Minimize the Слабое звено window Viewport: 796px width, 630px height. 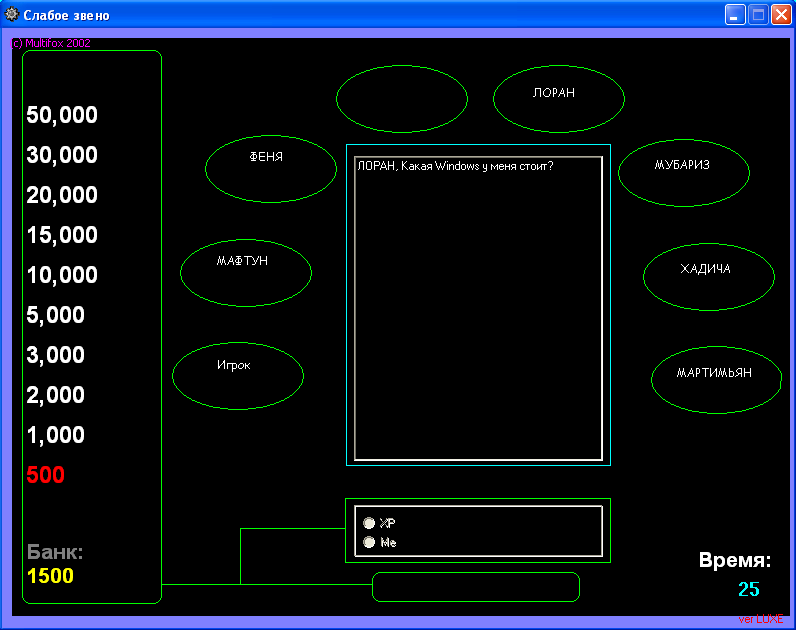[x=734, y=15]
